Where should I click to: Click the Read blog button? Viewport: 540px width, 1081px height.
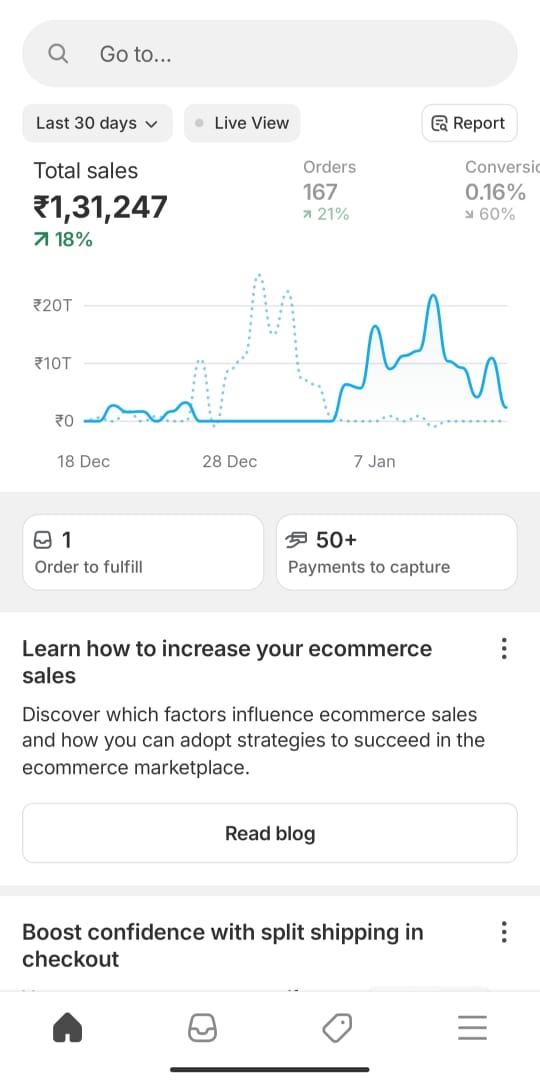click(270, 833)
